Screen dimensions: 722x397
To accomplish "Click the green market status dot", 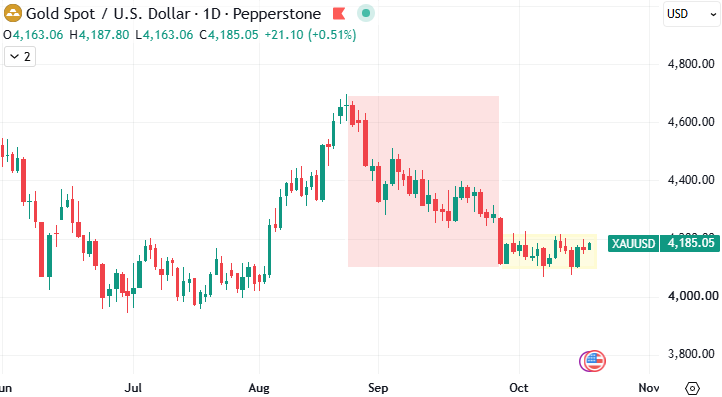I will click(x=366, y=13).
